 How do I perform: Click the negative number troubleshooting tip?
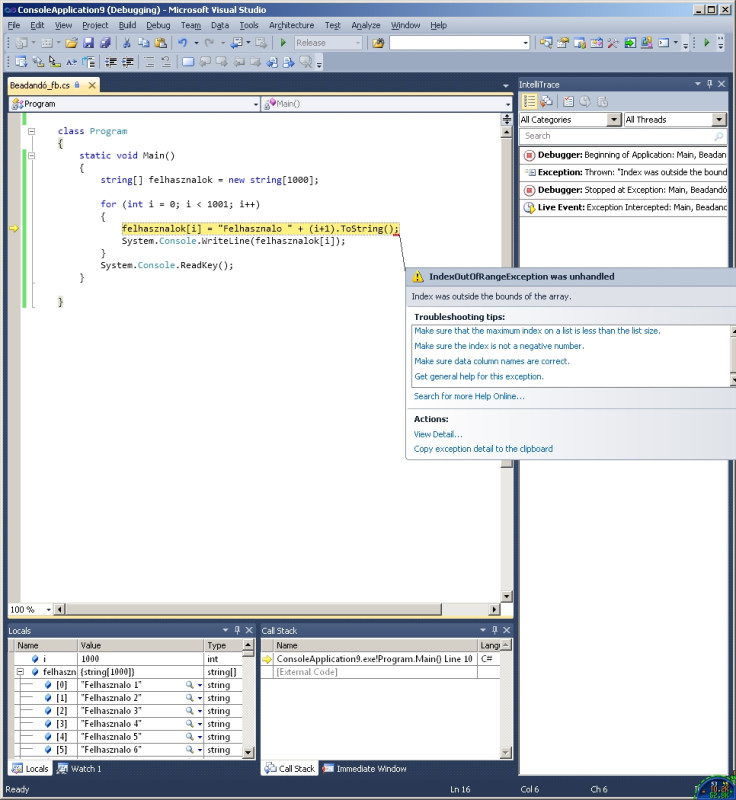click(499, 346)
